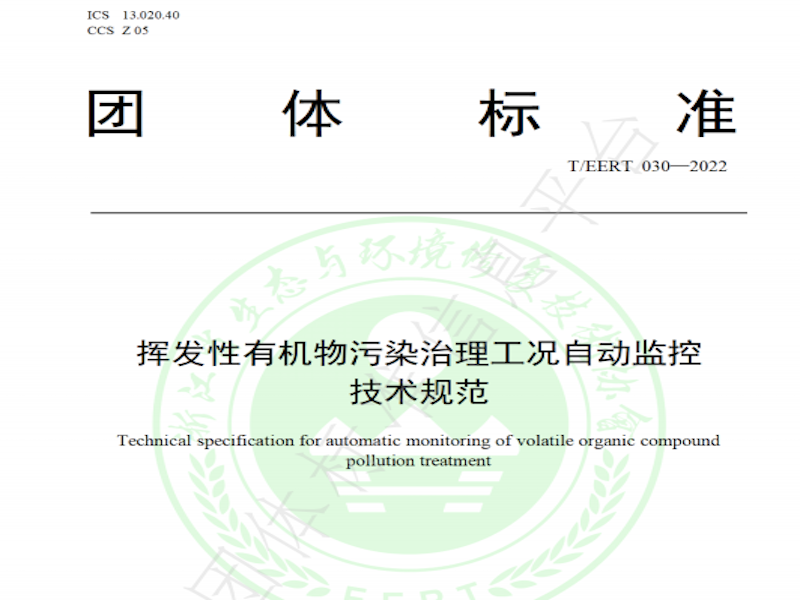Screen dimensions: 800x600
Task: Select the ICS 13.020.40 classification text
Action: 133,15
